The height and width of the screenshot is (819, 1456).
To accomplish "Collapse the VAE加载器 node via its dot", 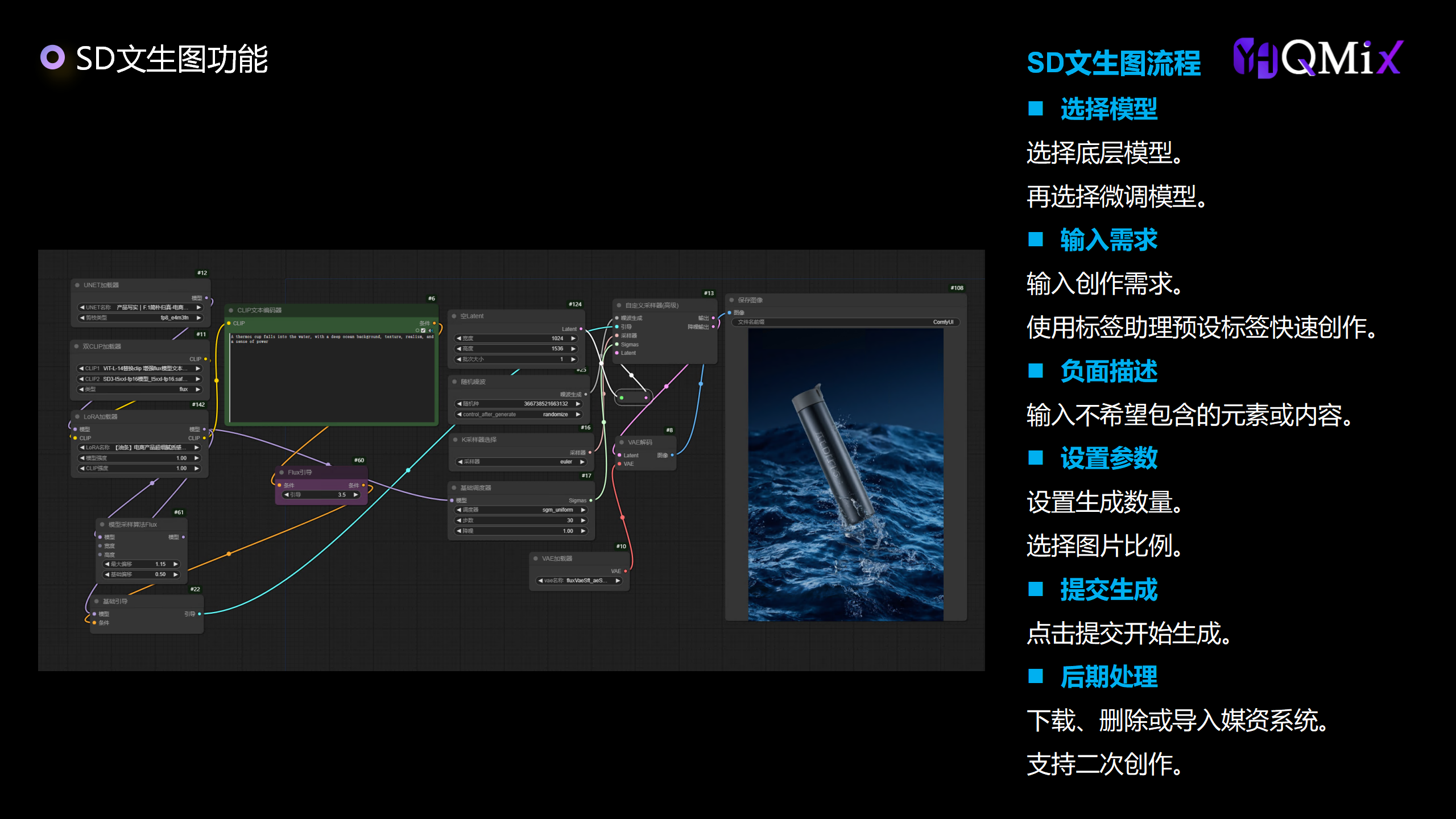I will pos(536,559).
